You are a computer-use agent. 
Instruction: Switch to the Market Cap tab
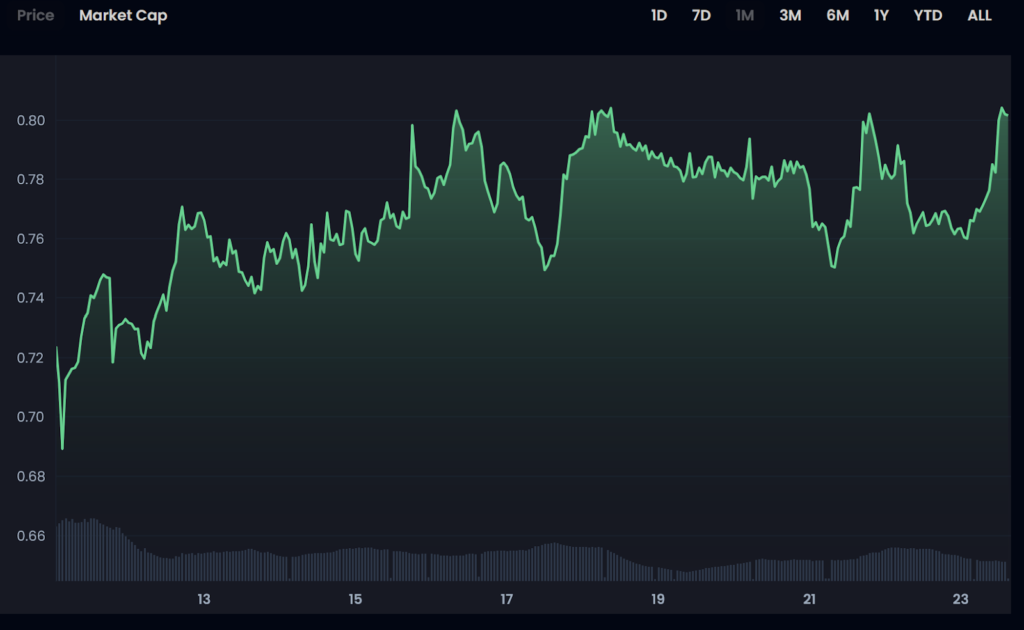pos(123,16)
